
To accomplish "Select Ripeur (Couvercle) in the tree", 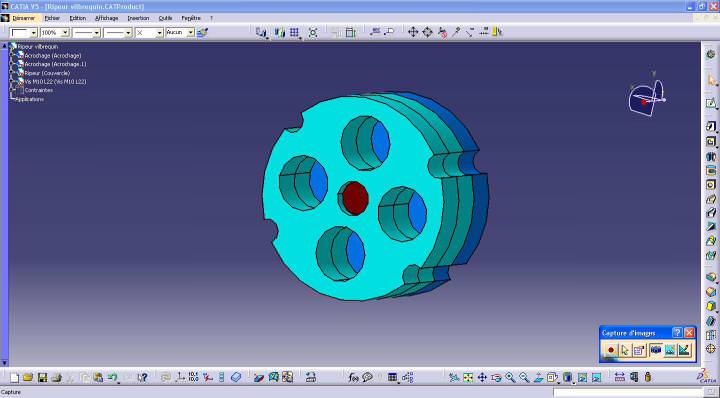I will pos(47,73).
